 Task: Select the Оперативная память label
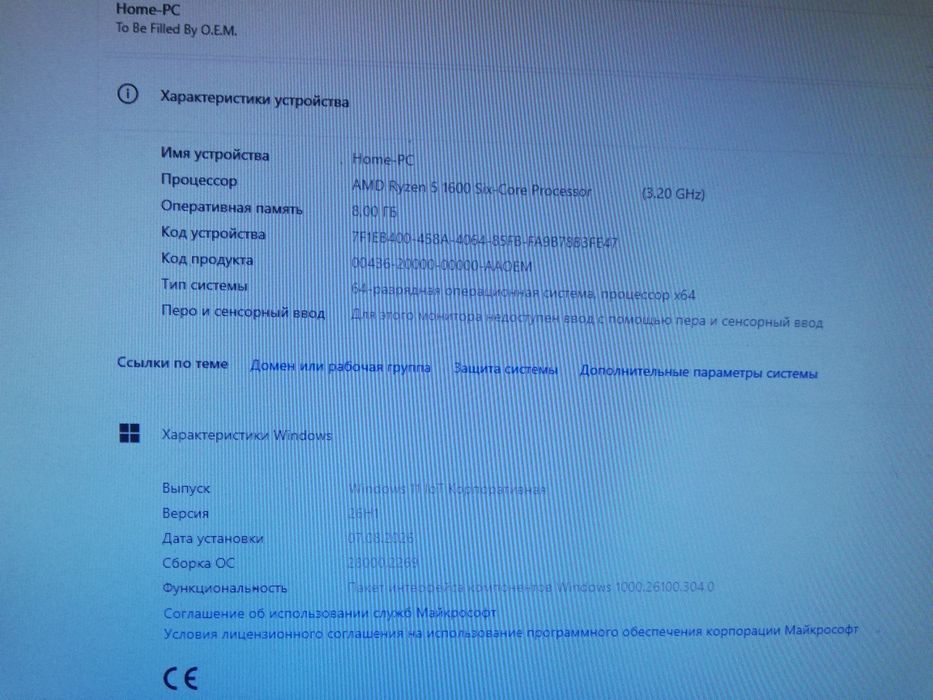tap(231, 207)
